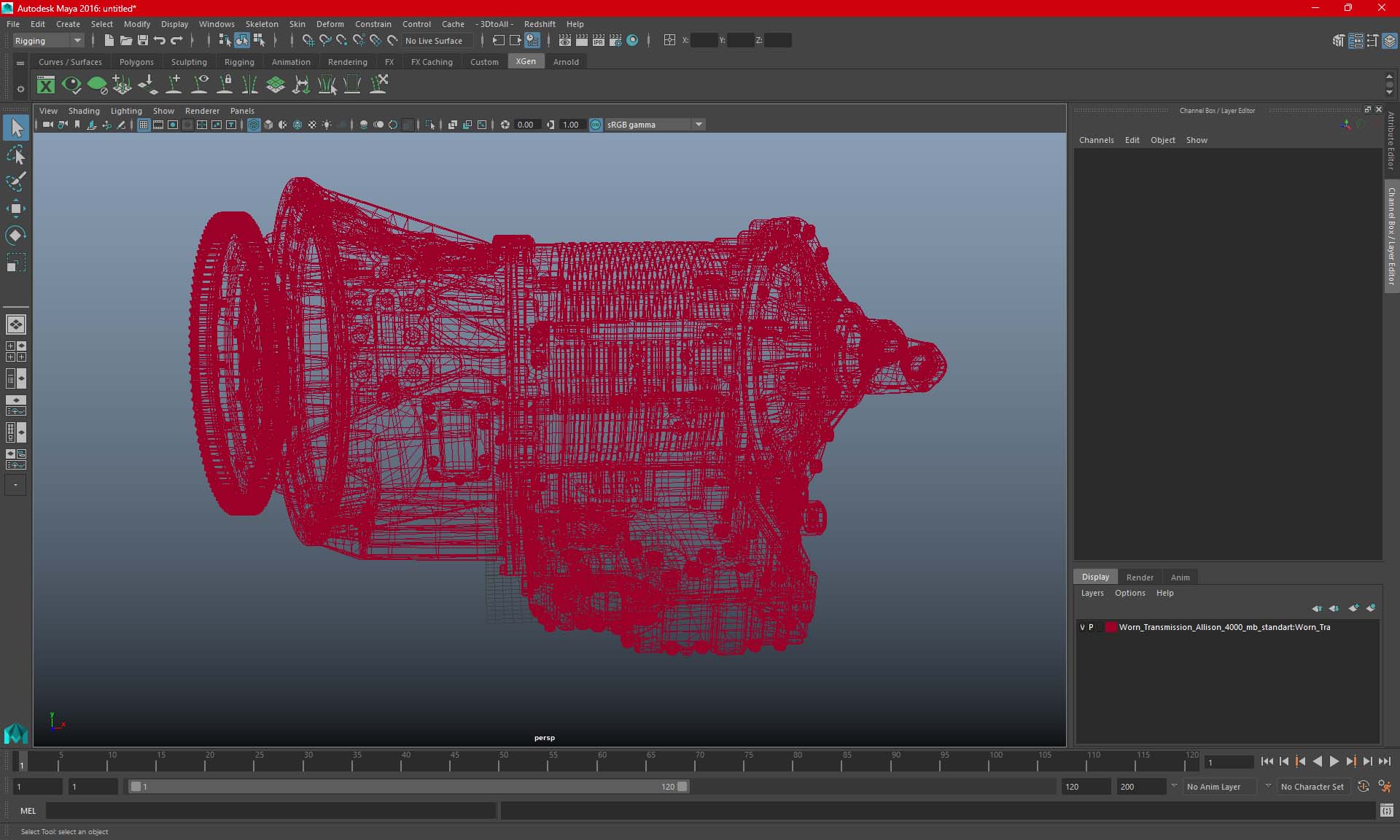
Task: Click the Open scene folder icon
Action: tap(126, 41)
